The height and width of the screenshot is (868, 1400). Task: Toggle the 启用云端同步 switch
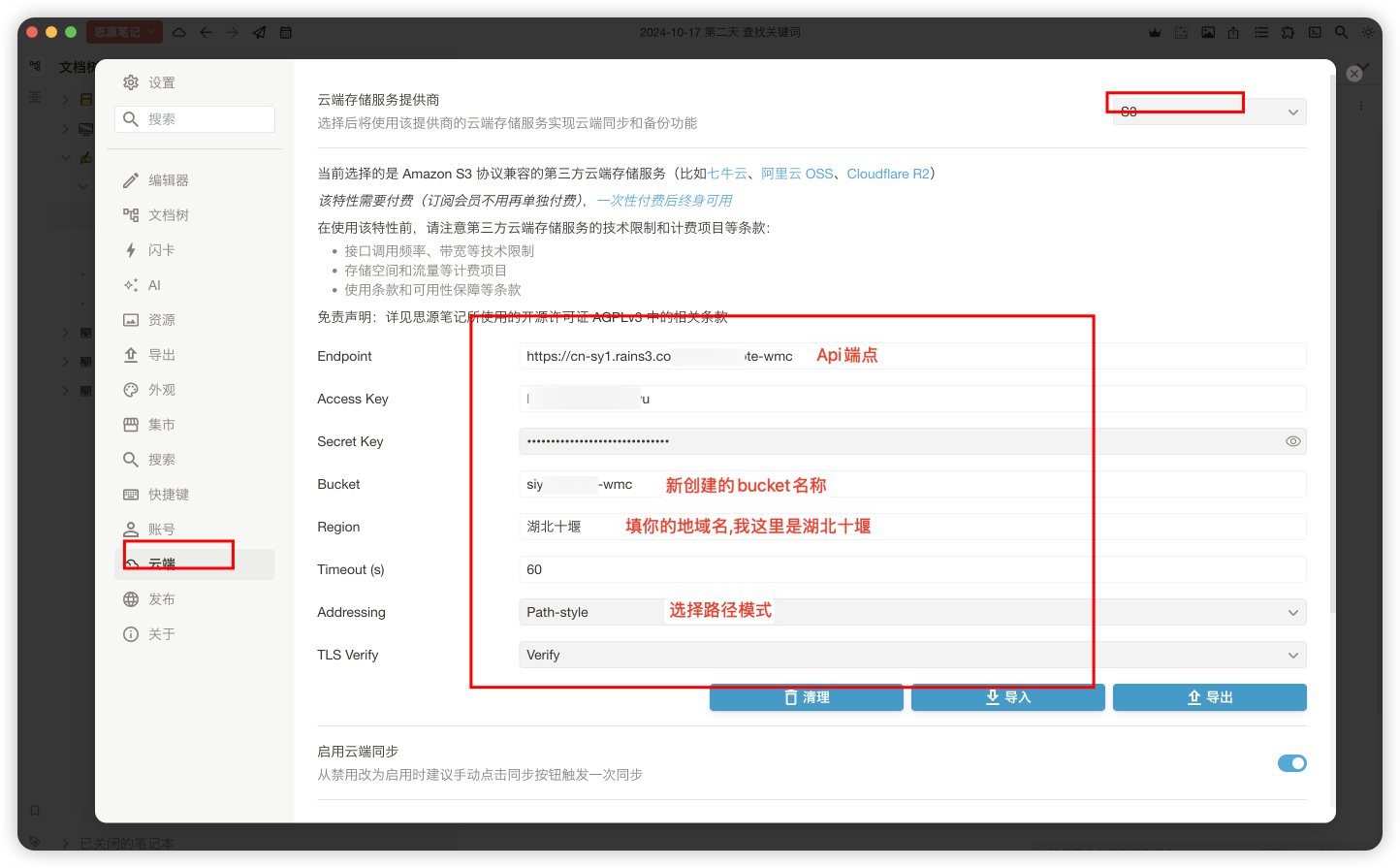(1291, 763)
